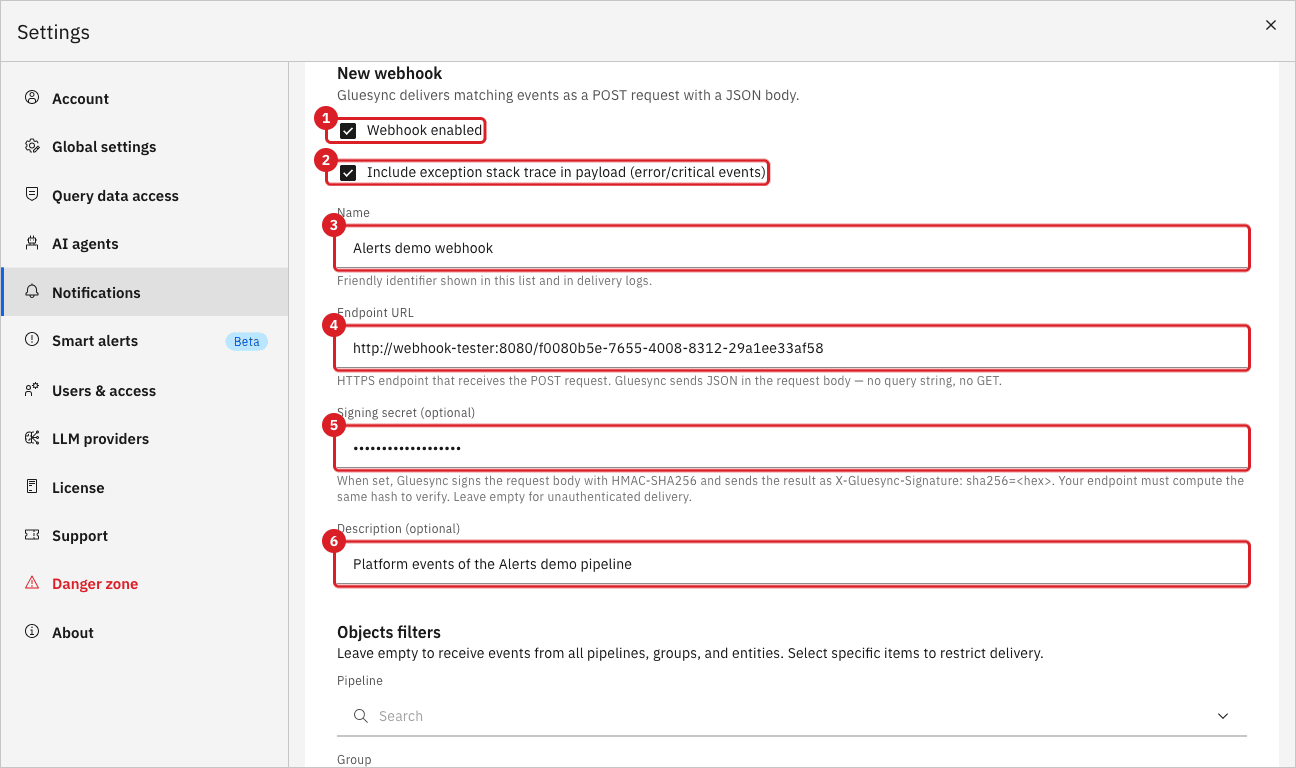The height and width of the screenshot is (768, 1296).
Task: Open the License section
Action: pyautogui.click(x=145, y=487)
